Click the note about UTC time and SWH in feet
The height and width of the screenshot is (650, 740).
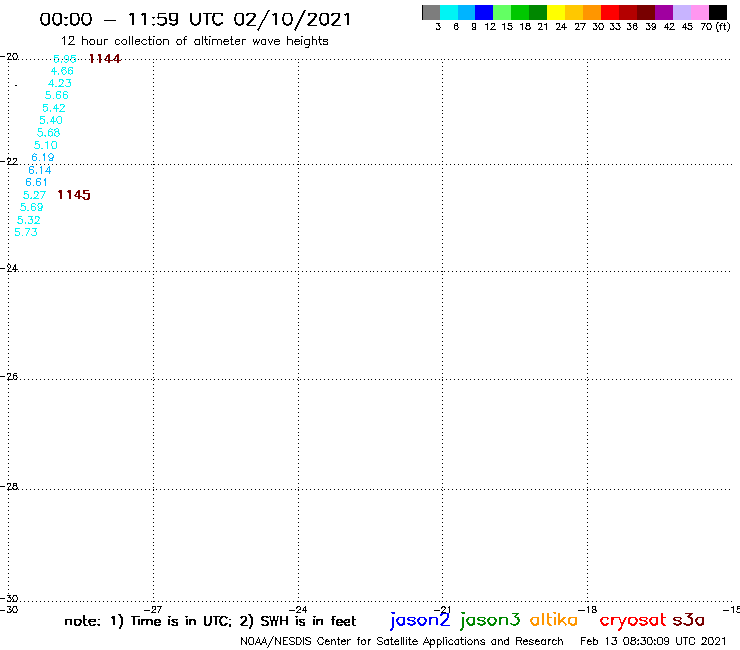(x=210, y=621)
